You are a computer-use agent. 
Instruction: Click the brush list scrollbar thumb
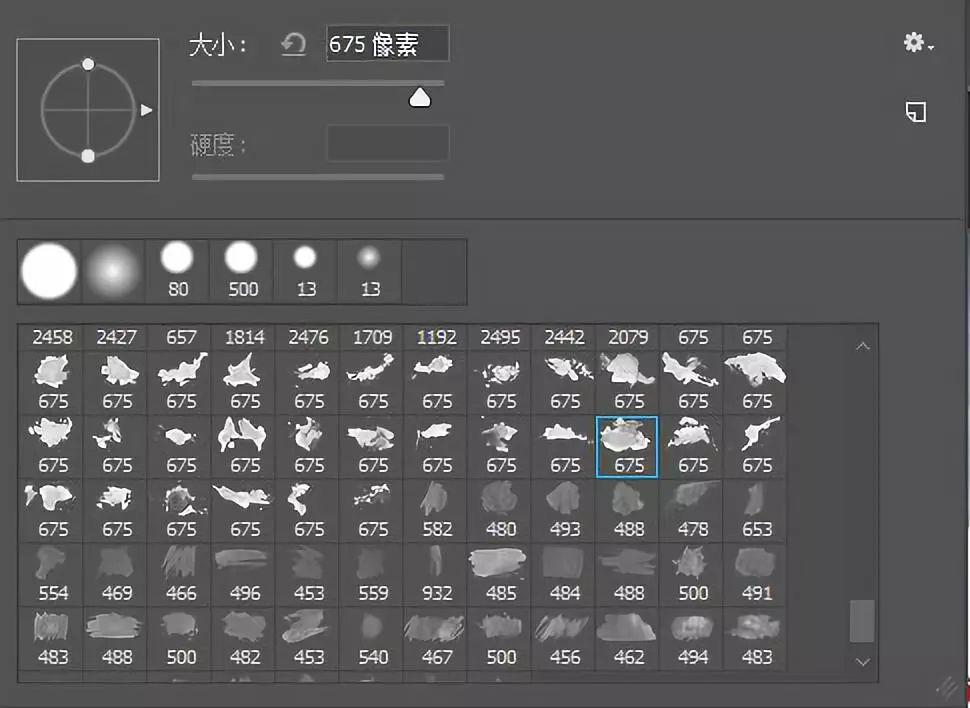862,621
